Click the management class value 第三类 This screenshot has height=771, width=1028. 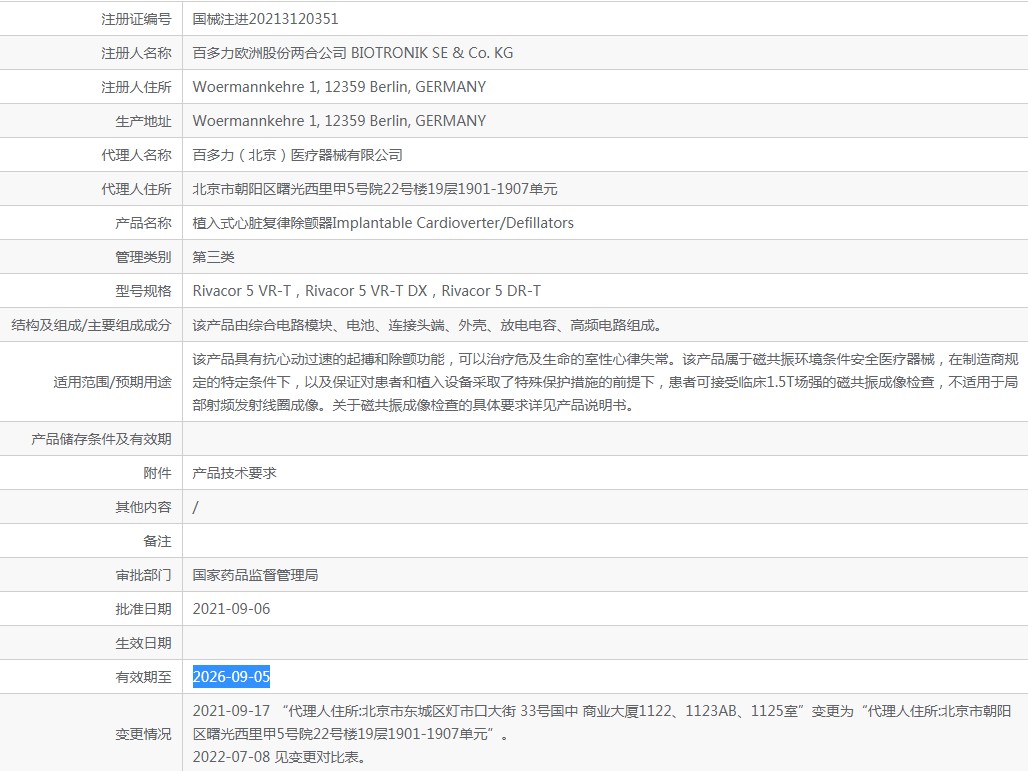point(214,257)
